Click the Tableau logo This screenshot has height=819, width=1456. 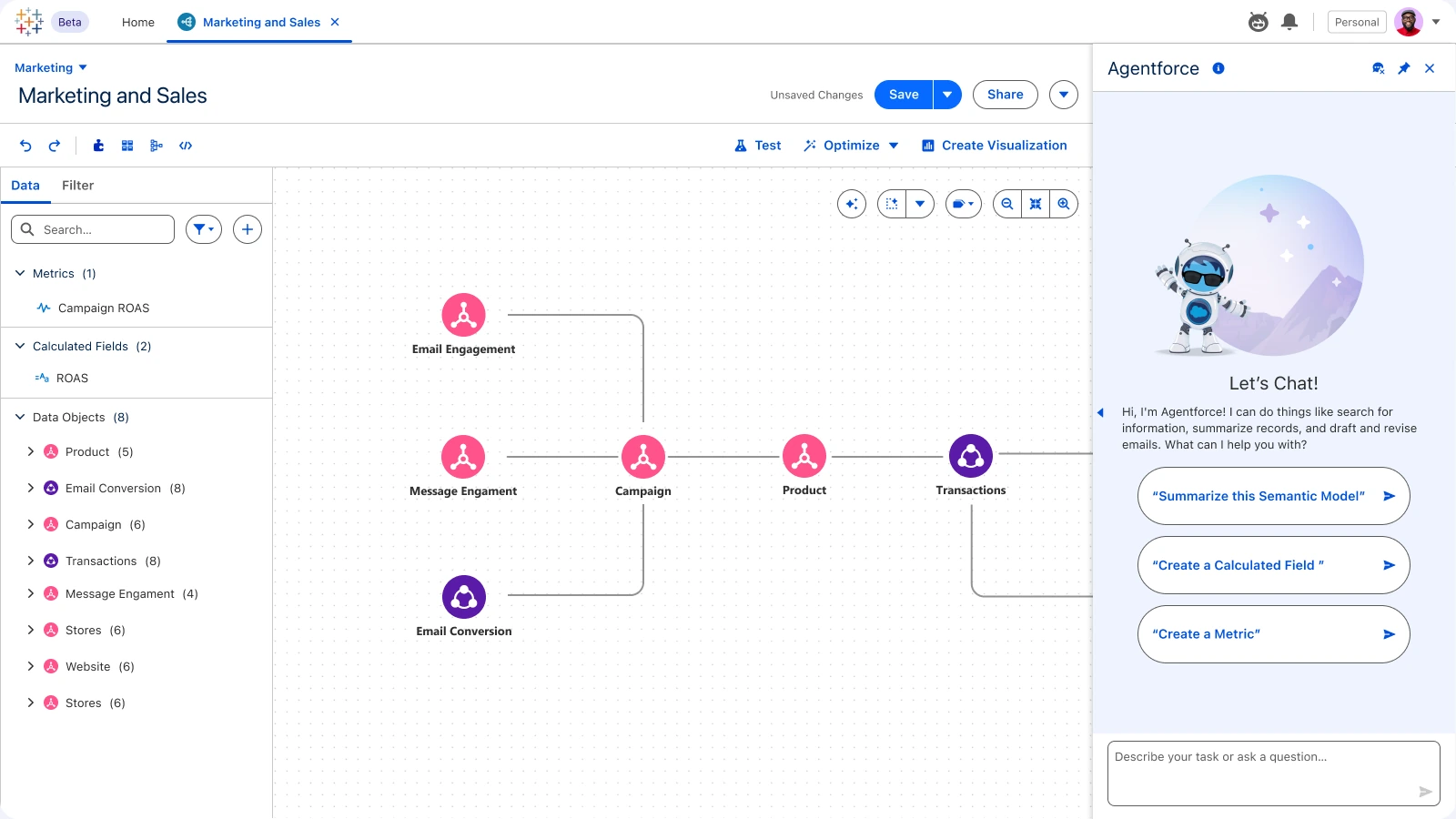click(x=29, y=22)
